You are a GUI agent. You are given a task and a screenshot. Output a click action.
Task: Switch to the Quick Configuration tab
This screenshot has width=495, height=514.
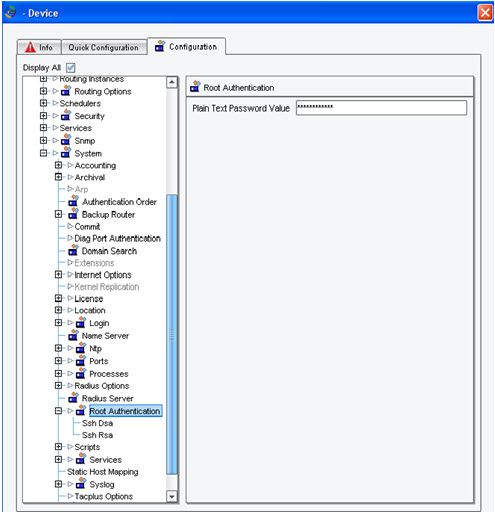104,47
